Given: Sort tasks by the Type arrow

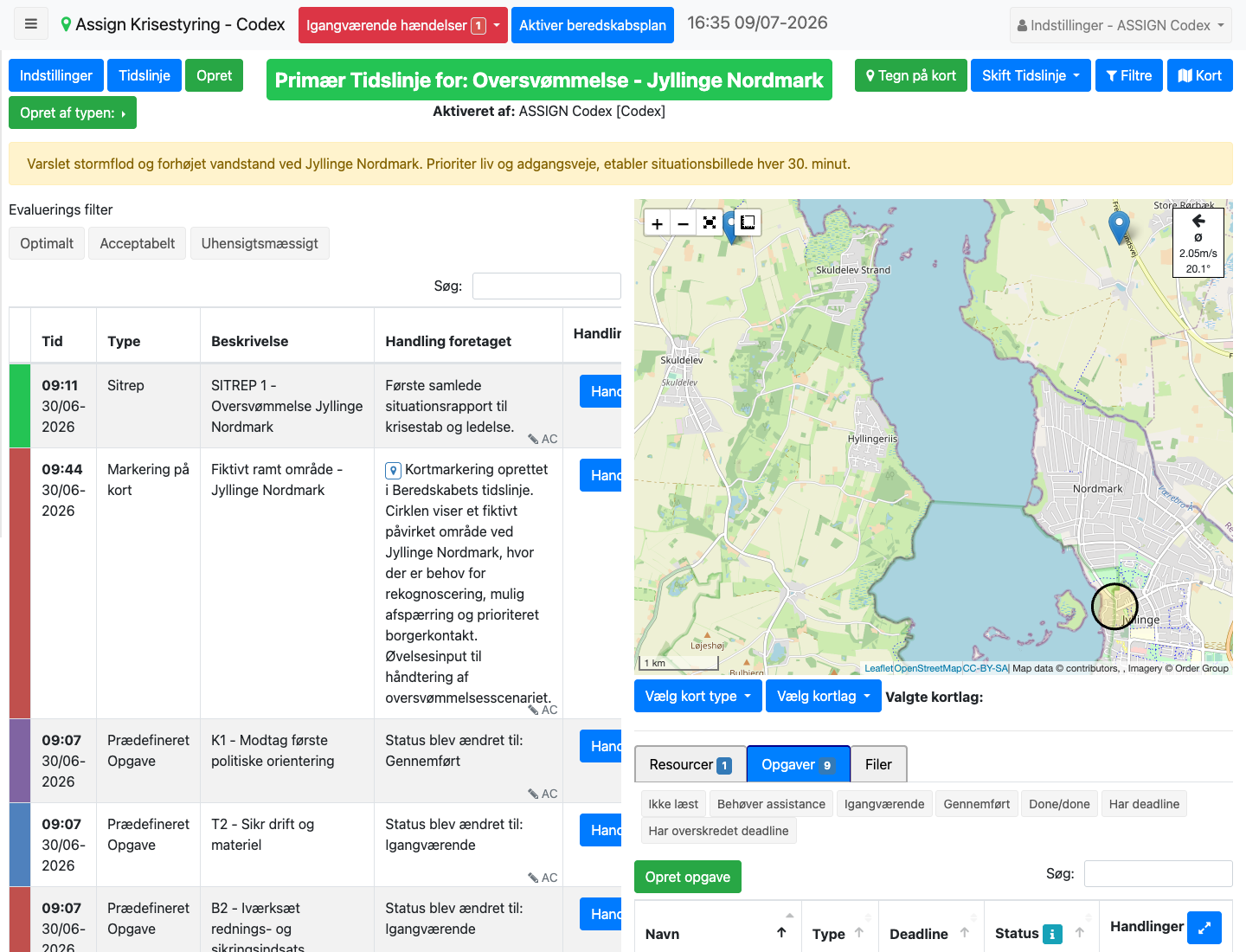Looking at the screenshot, I should point(859,933).
